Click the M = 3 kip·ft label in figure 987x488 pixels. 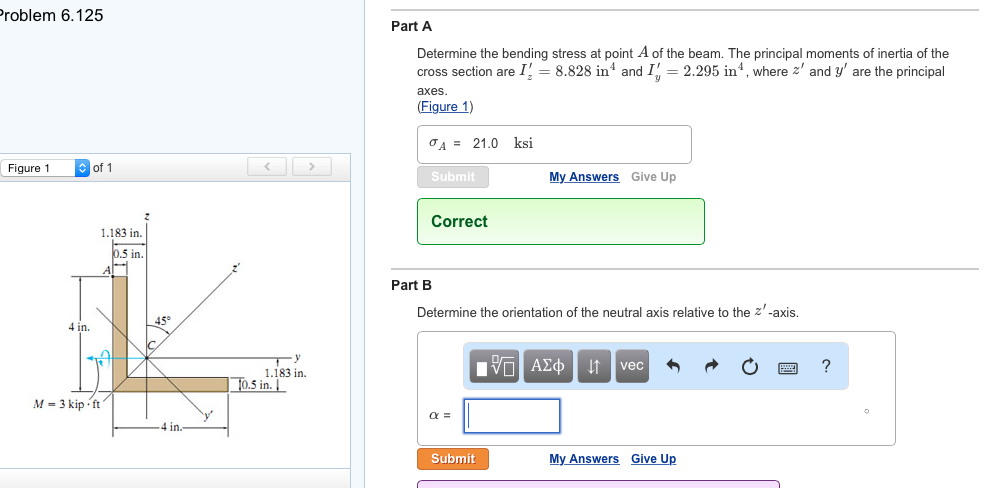tap(66, 404)
